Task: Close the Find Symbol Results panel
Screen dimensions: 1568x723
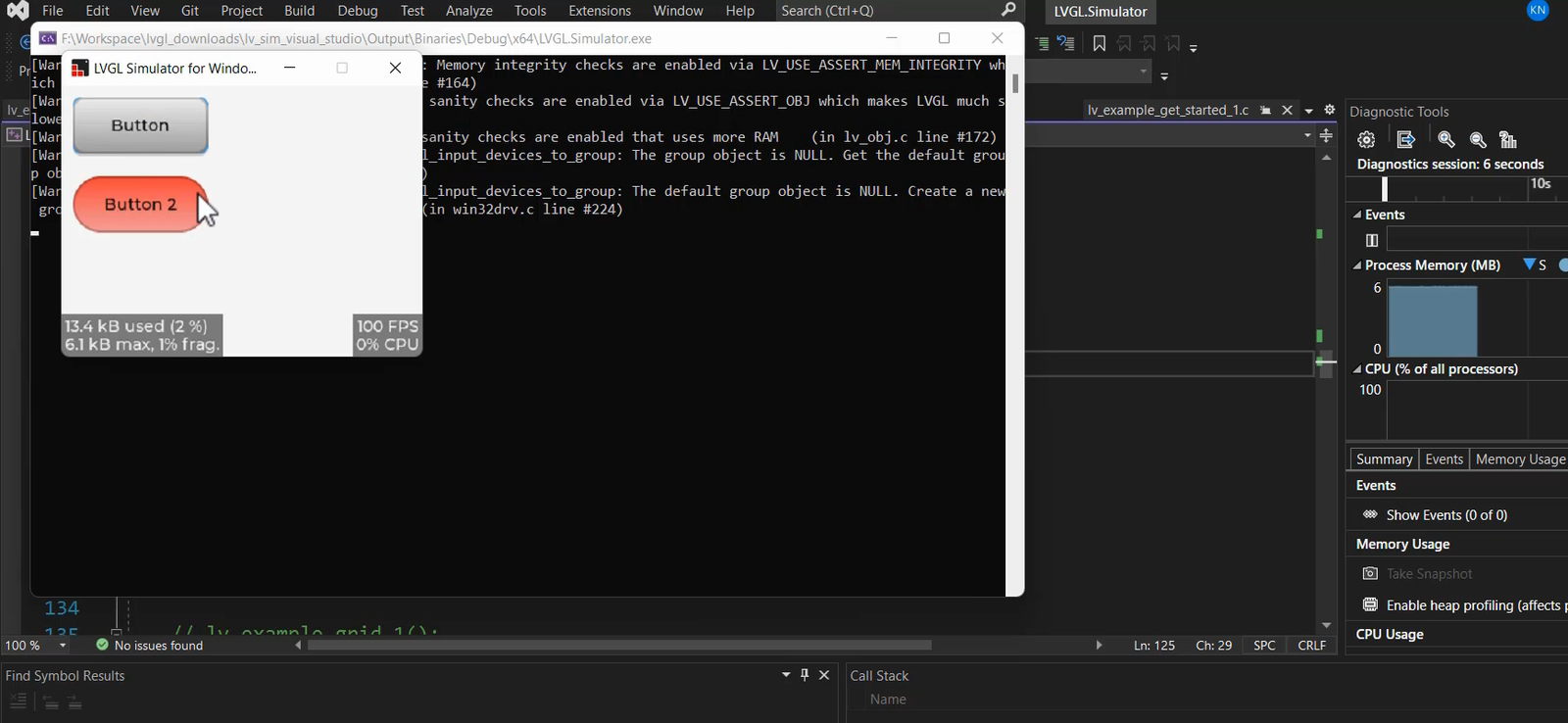Action: (x=824, y=675)
